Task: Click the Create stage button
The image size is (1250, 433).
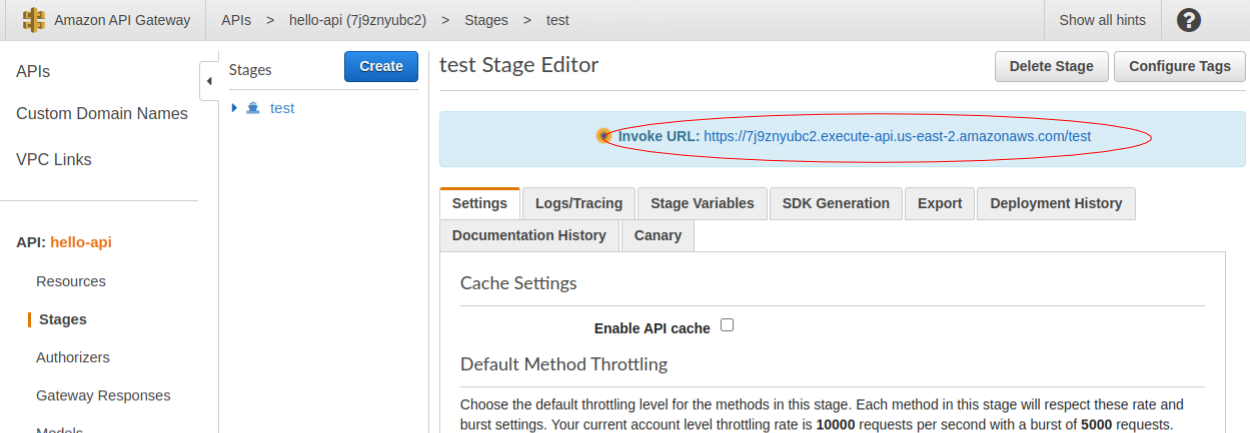Action: click(x=381, y=66)
